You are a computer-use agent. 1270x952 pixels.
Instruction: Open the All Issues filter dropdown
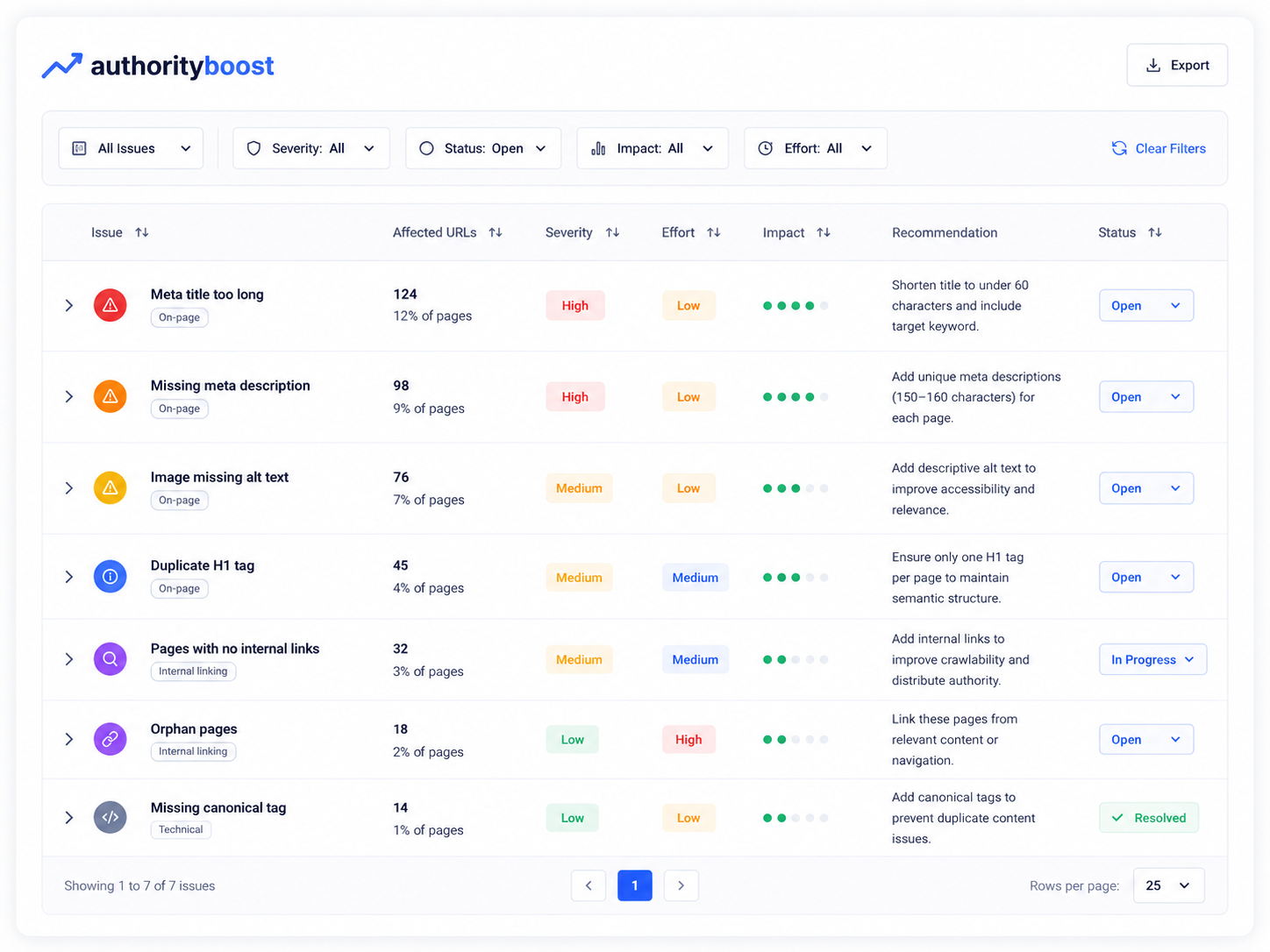(x=131, y=148)
